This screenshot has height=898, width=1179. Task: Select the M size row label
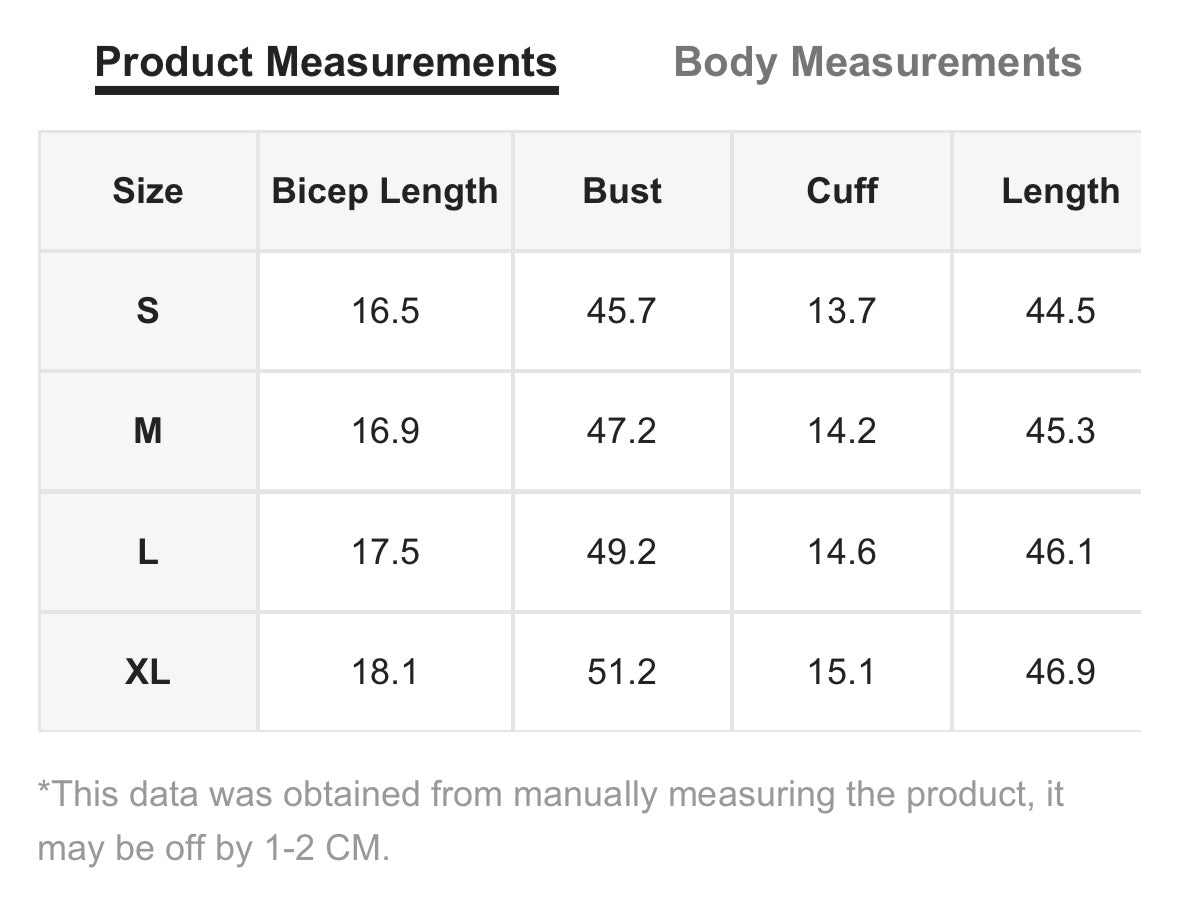pos(148,431)
